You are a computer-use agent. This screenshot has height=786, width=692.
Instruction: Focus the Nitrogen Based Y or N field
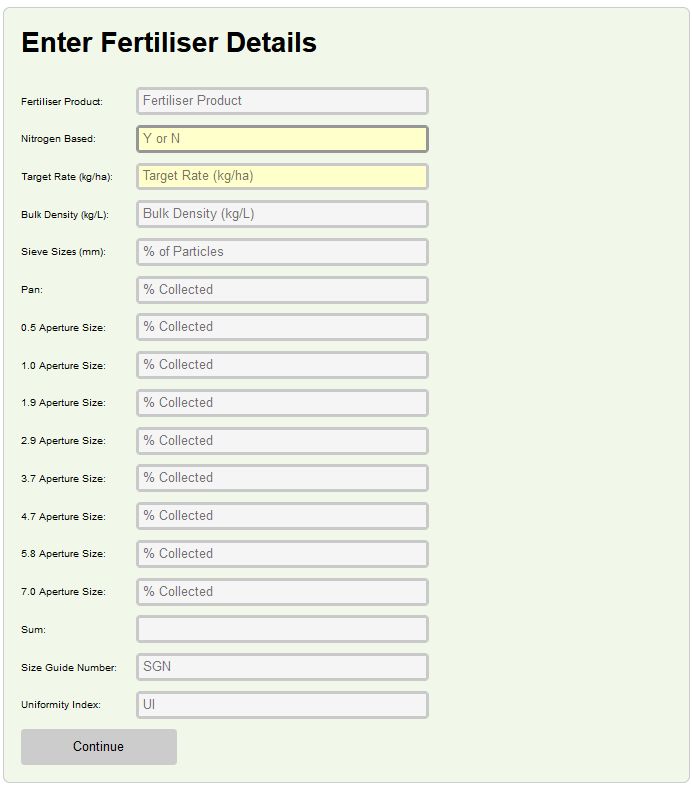[x=282, y=139]
